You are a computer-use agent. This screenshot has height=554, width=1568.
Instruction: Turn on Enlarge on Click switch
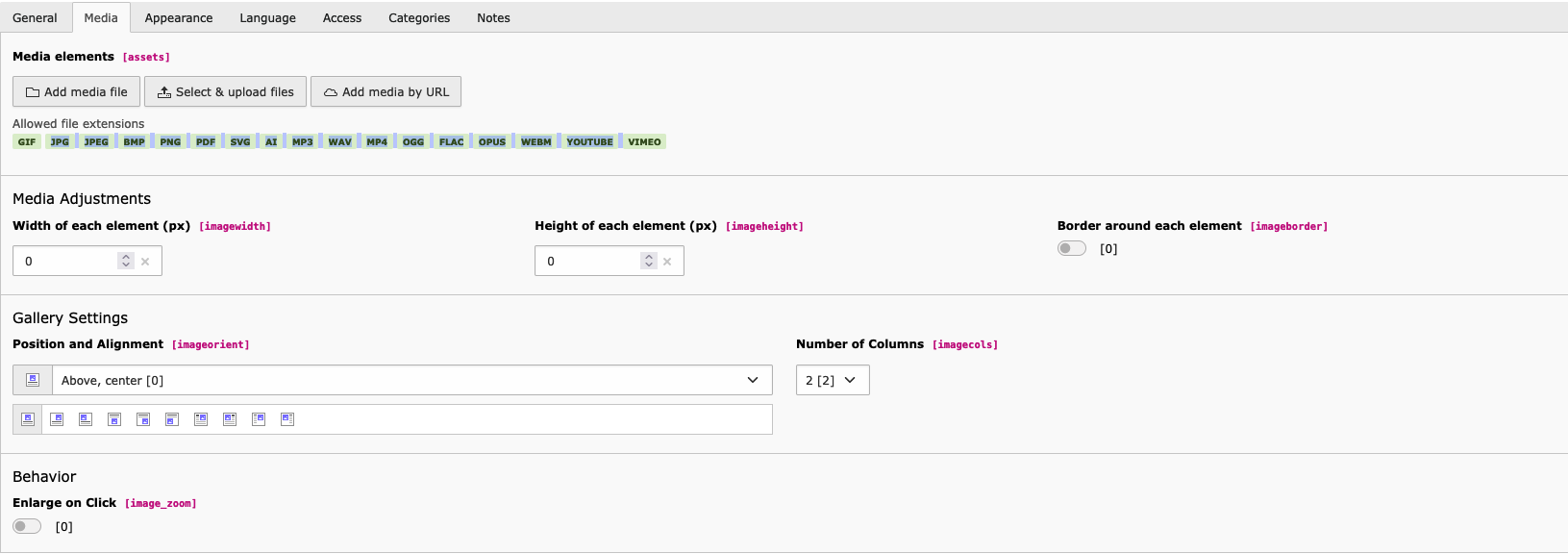(27, 526)
